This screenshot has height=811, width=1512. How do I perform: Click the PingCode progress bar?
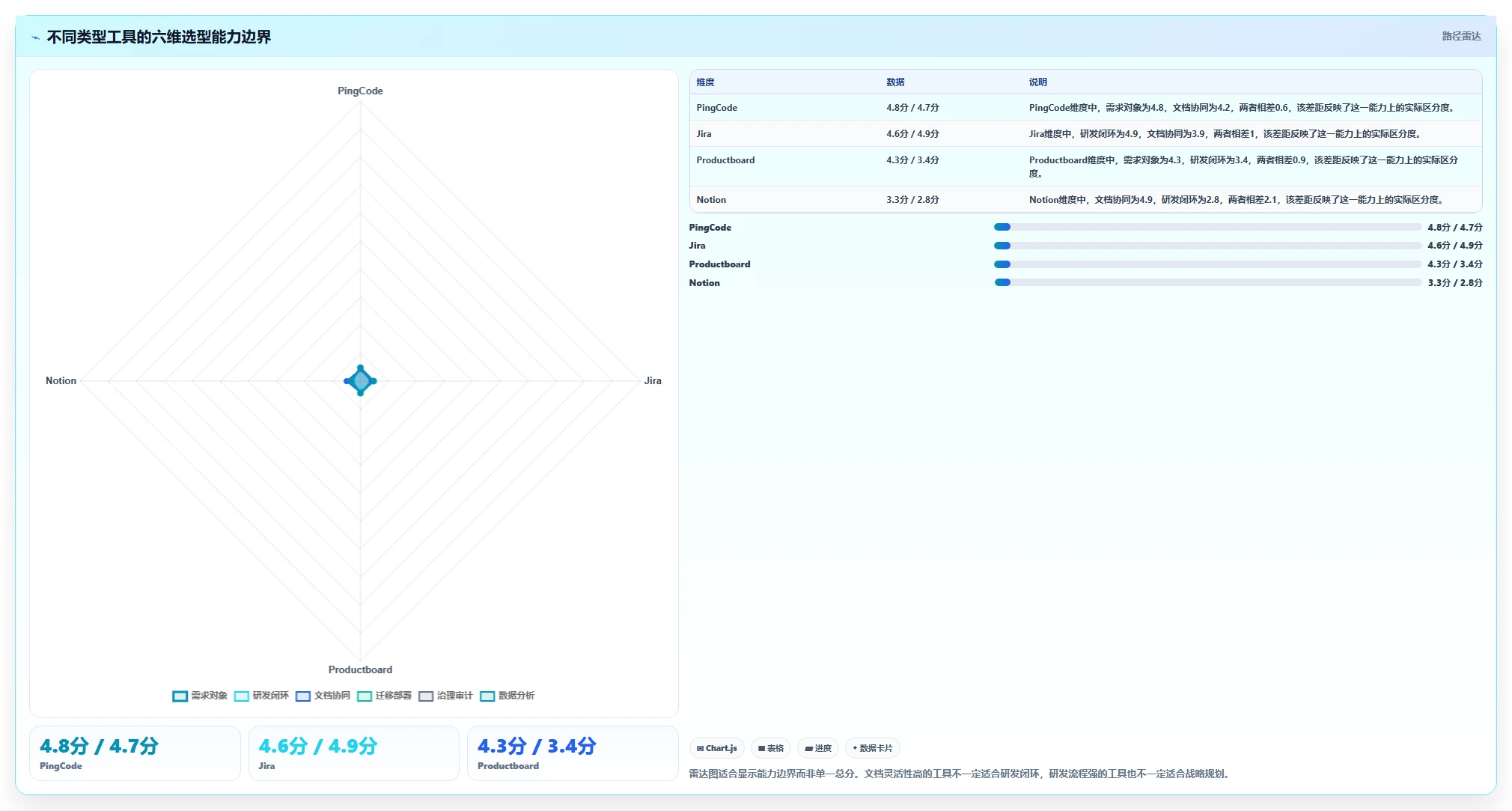click(1207, 227)
